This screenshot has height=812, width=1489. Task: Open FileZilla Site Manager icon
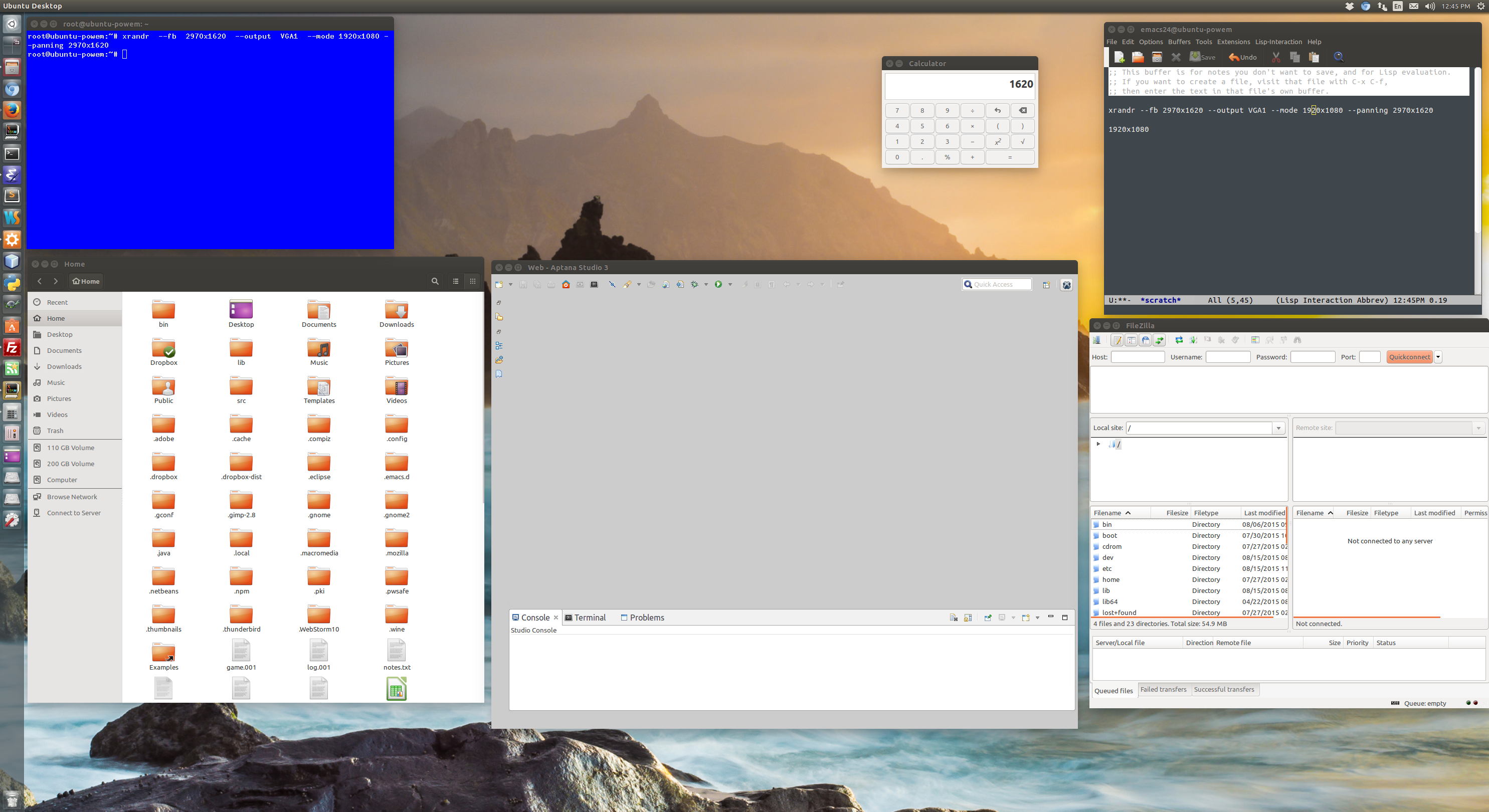point(1096,340)
